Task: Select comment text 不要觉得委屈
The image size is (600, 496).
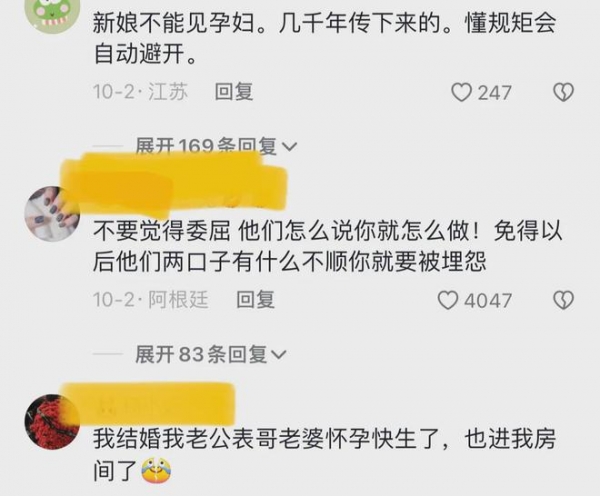Action: 162,232
